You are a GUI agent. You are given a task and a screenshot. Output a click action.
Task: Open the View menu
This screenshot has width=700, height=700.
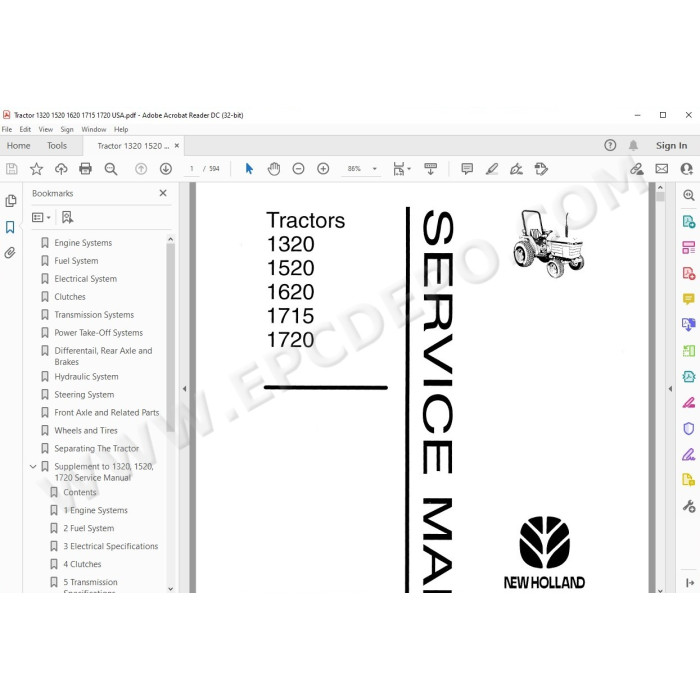tap(46, 129)
